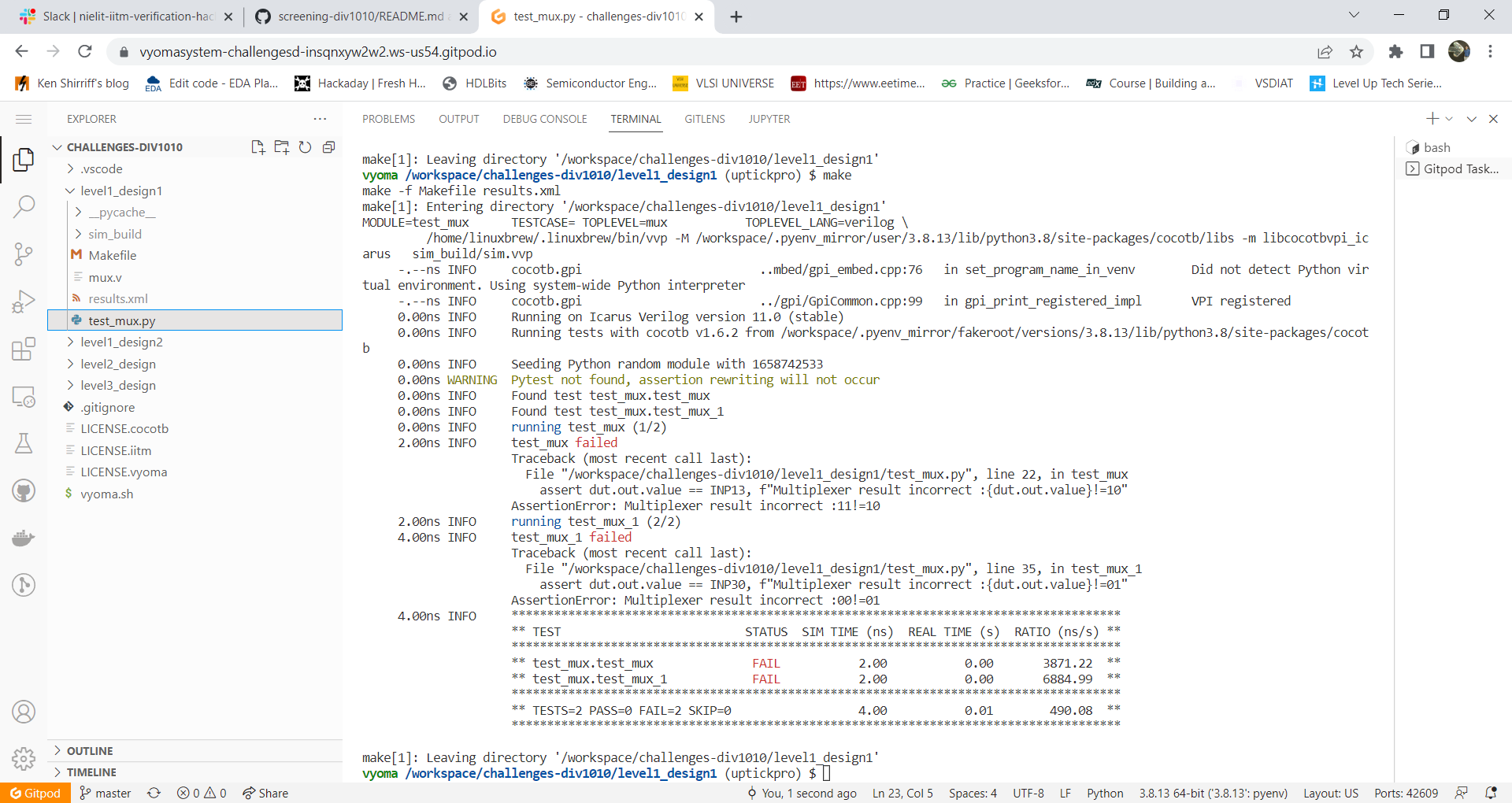Open the Extensions view

click(x=24, y=349)
